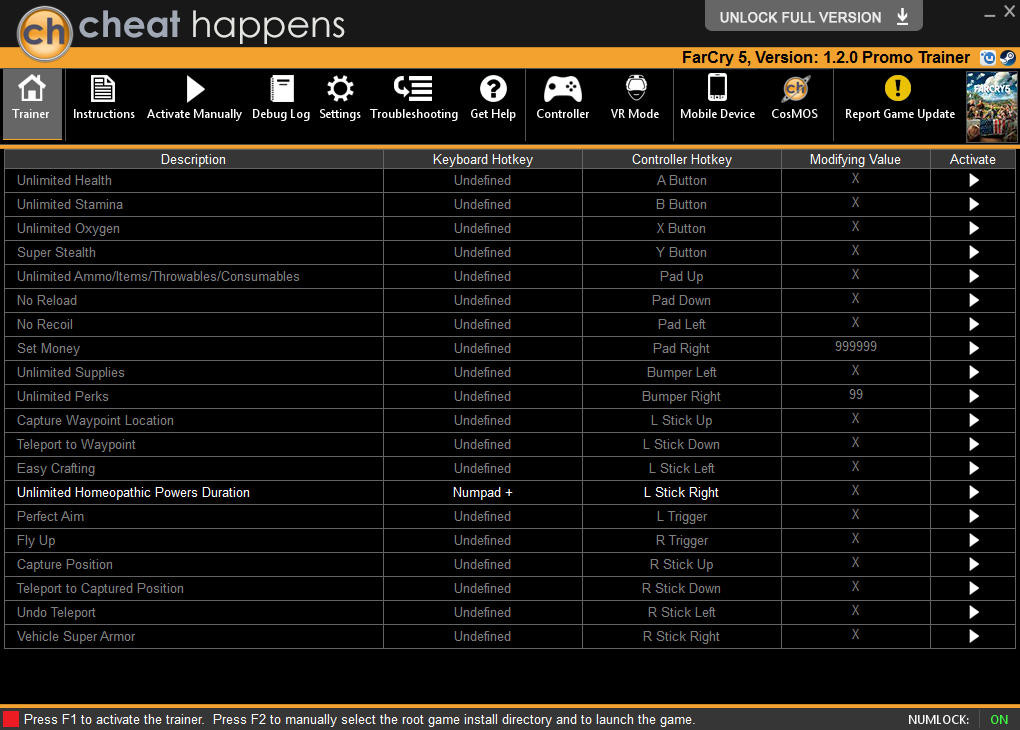Activate the Unlimited Health cheat arrow
The width and height of the screenshot is (1020, 730).
pyautogui.click(x=973, y=180)
